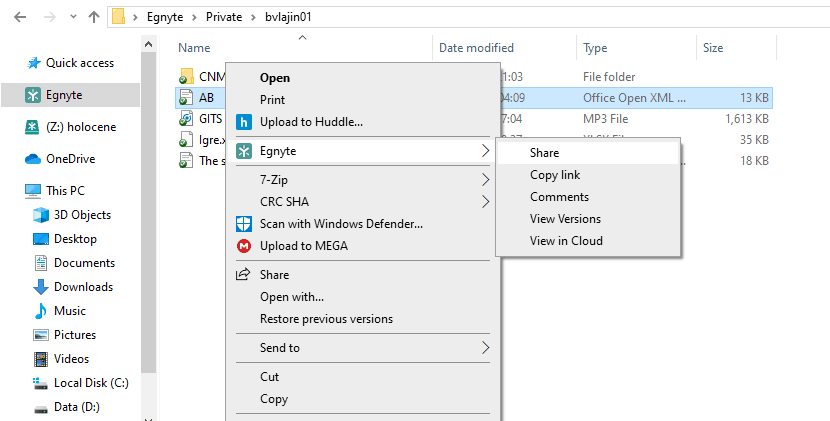The width and height of the screenshot is (830, 421).
Task: Click the navigation pane scrollbar thumb
Action: (x=148, y=212)
